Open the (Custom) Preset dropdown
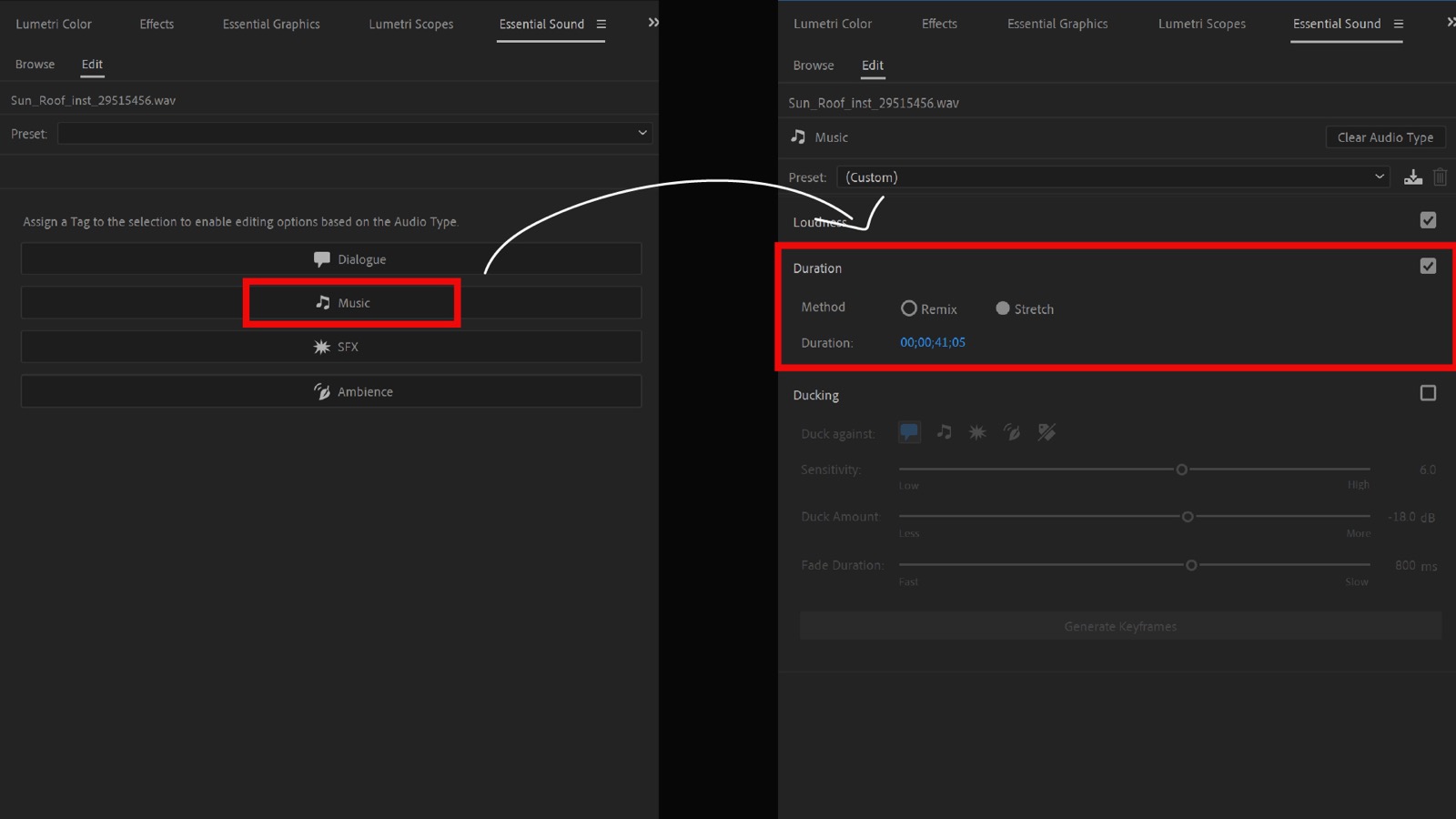 1114,177
